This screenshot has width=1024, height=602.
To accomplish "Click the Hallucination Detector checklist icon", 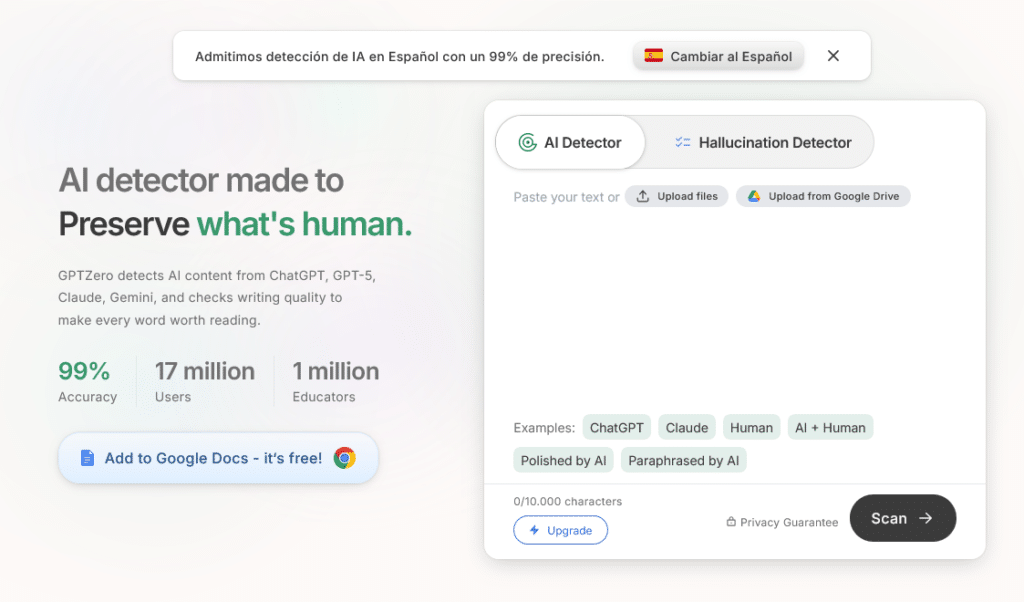I will pos(682,142).
